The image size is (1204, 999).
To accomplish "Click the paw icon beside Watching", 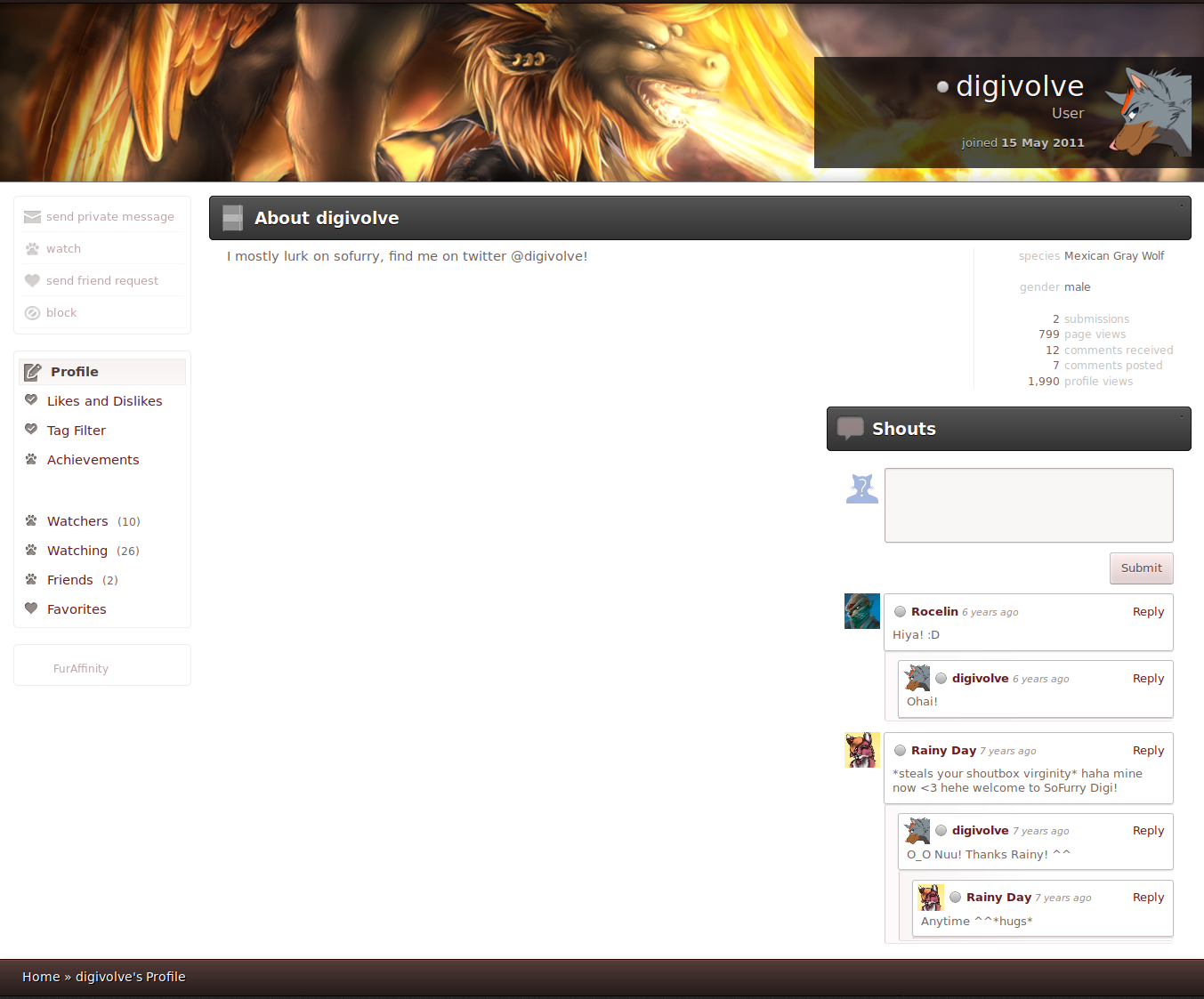I will click(31, 550).
